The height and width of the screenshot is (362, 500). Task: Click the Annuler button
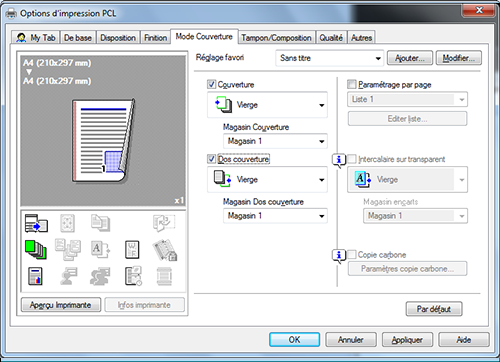pyautogui.click(x=351, y=340)
